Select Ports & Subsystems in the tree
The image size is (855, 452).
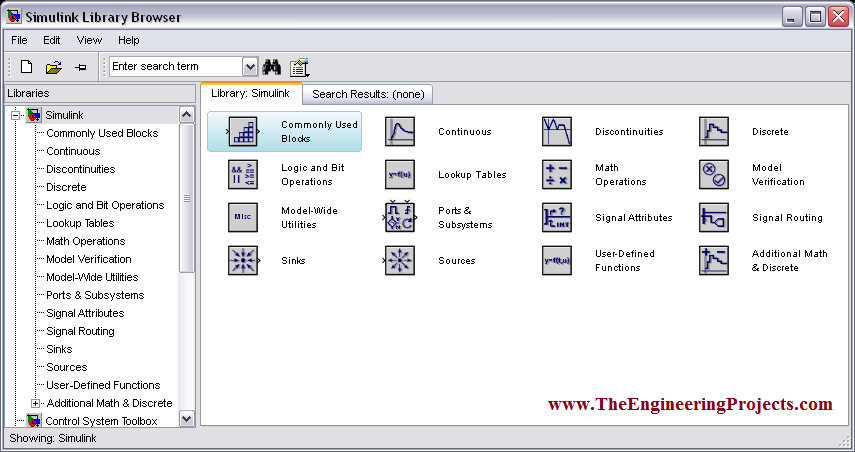click(x=95, y=295)
